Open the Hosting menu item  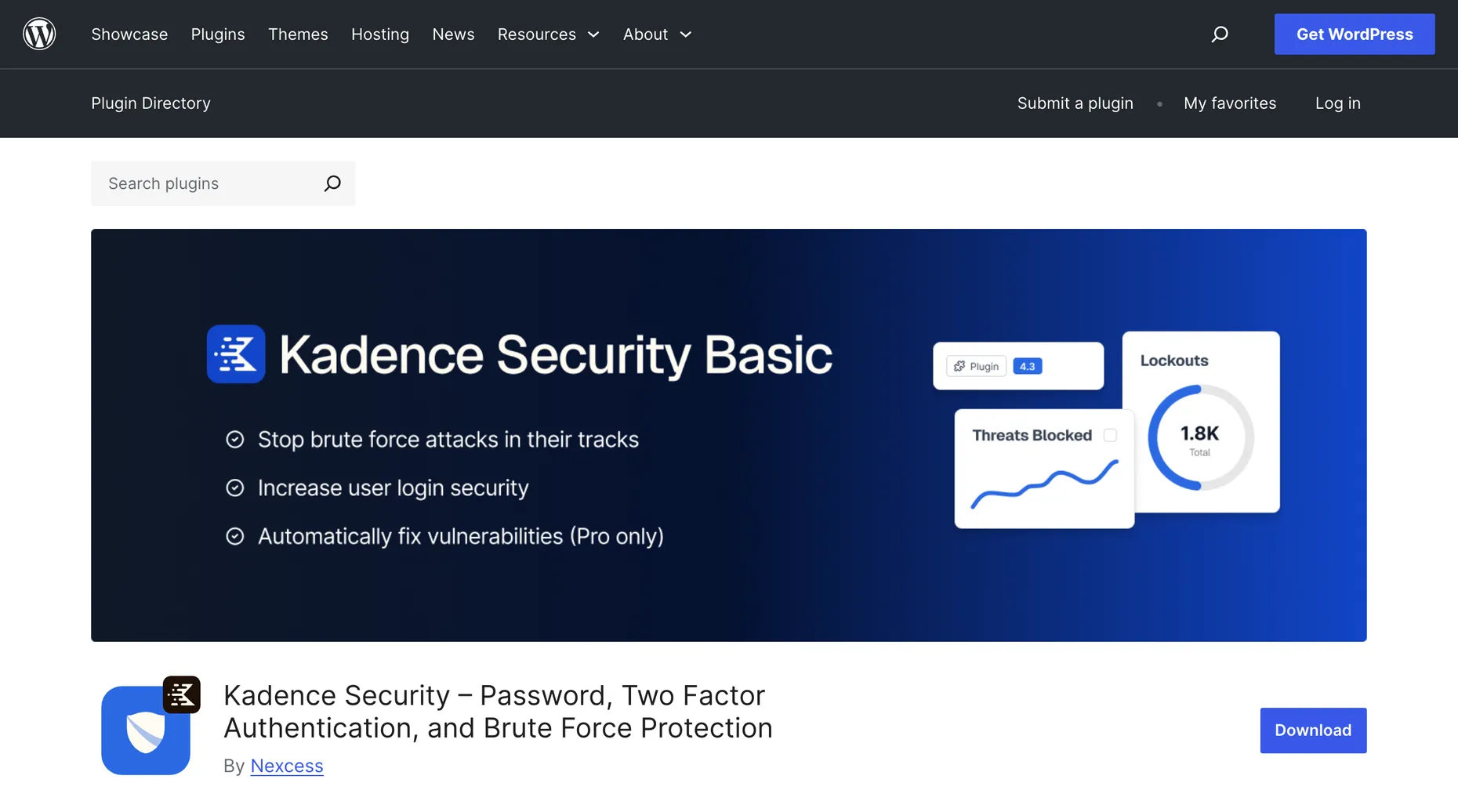point(380,34)
